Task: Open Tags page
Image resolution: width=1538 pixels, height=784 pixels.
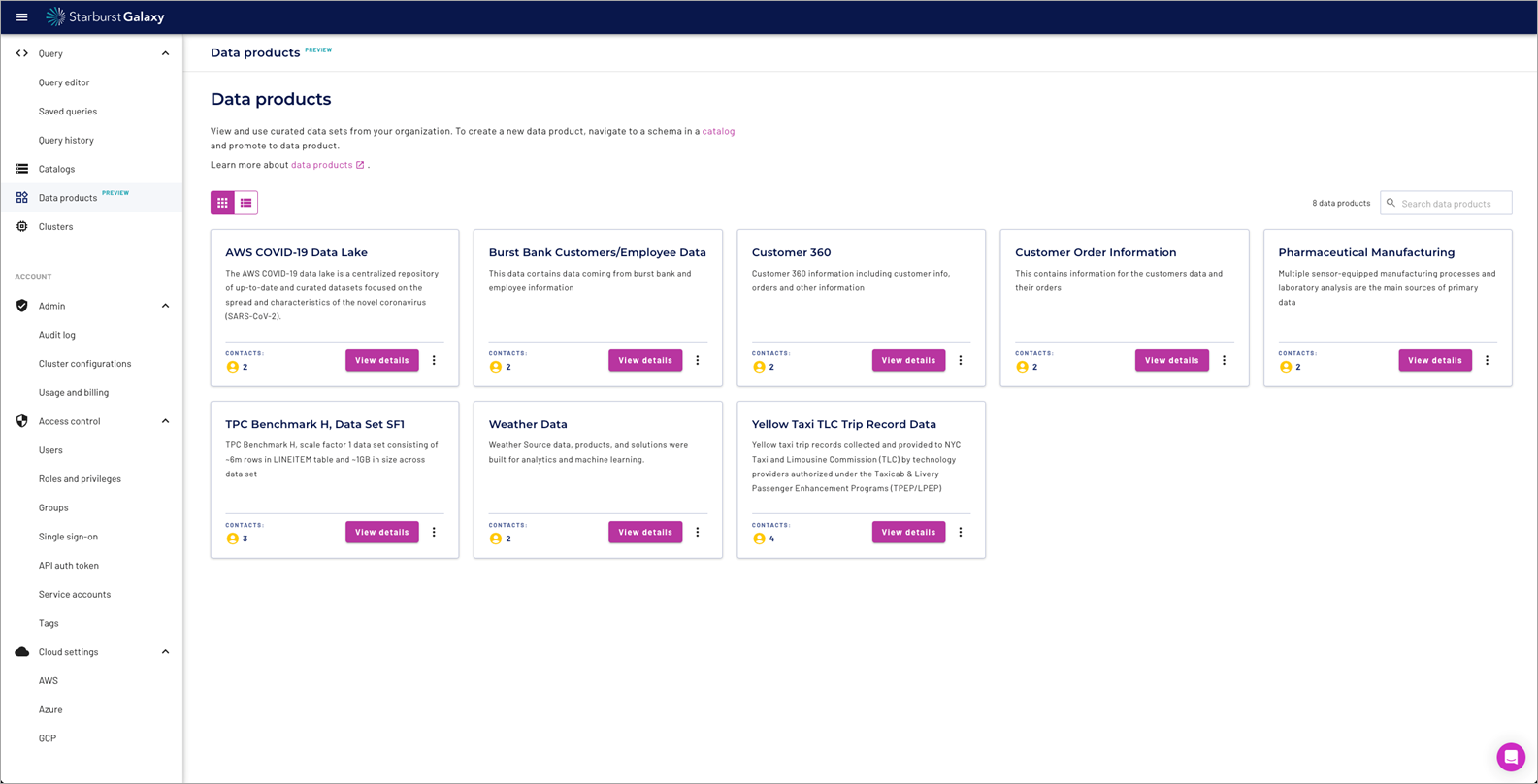Action: pos(49,623)
